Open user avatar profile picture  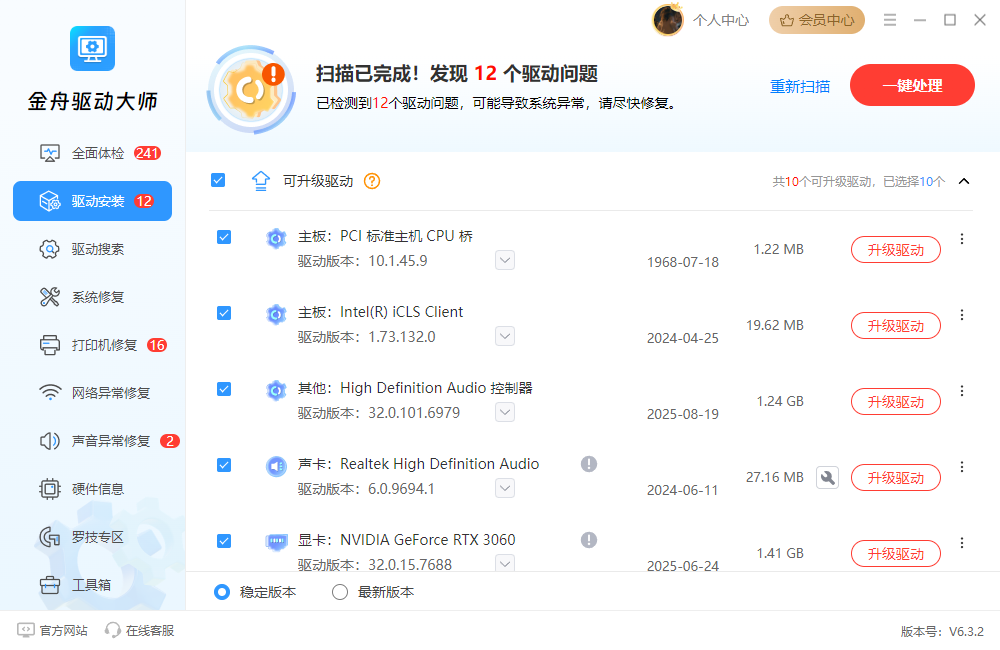click(x=668, y=20)
